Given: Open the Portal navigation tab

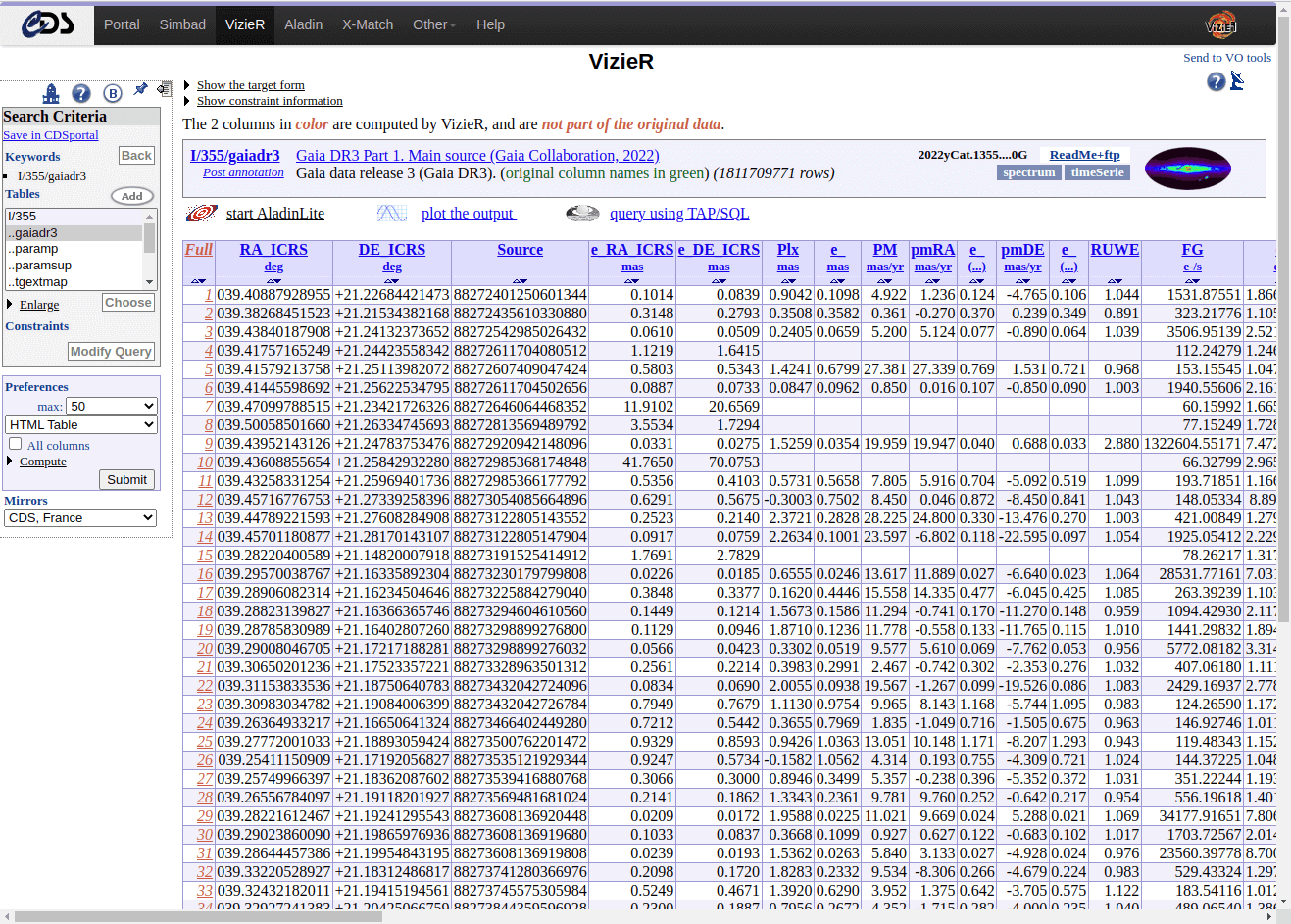Looking at the screenshot, I should pyautogui.click(x=122, y=24).
